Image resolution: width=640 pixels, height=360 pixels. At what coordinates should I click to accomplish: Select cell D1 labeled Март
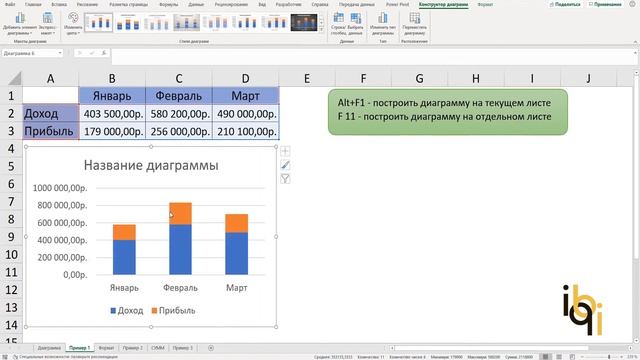[246, 96]
